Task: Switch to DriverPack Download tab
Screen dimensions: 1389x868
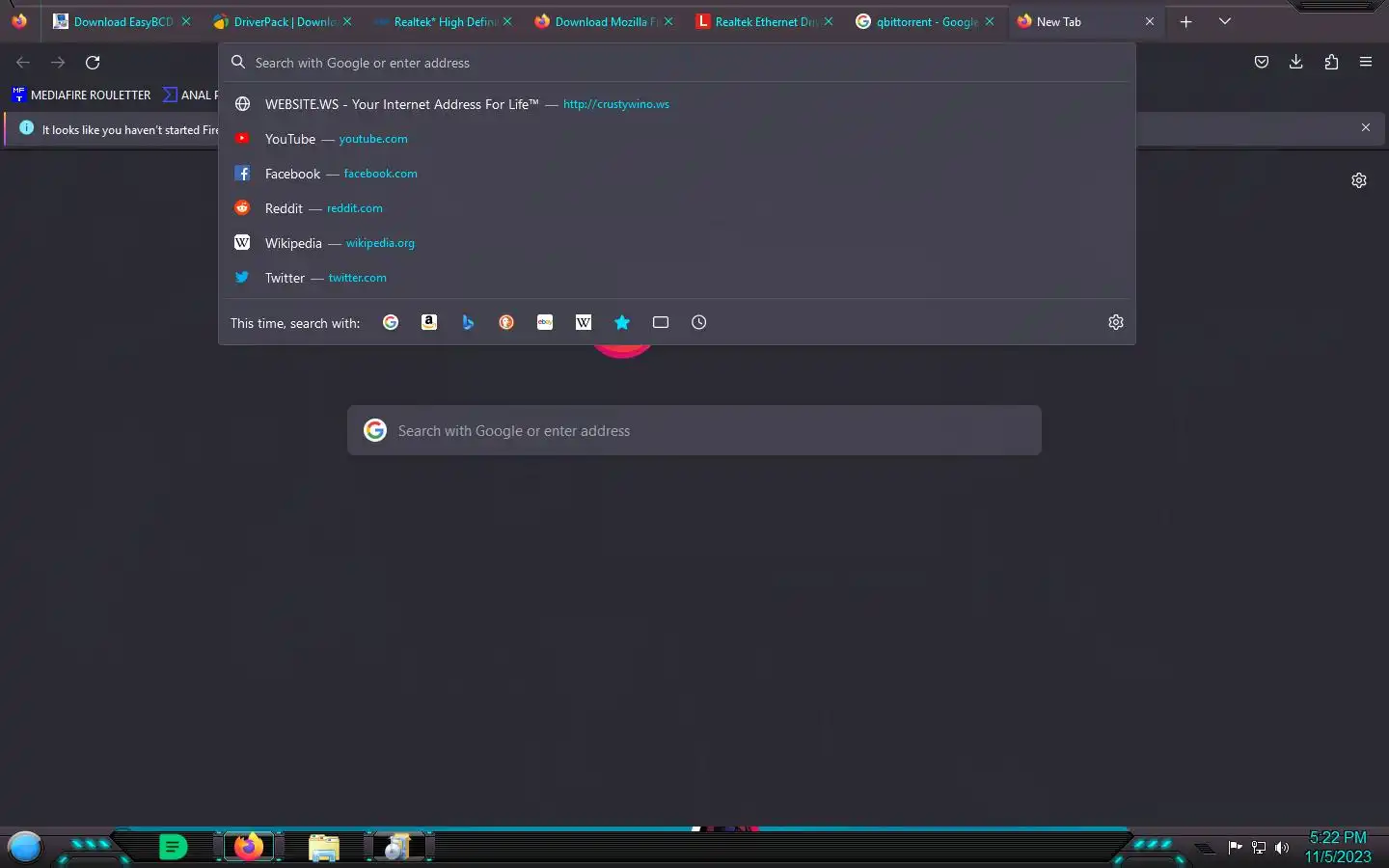Action: [282, 21]
